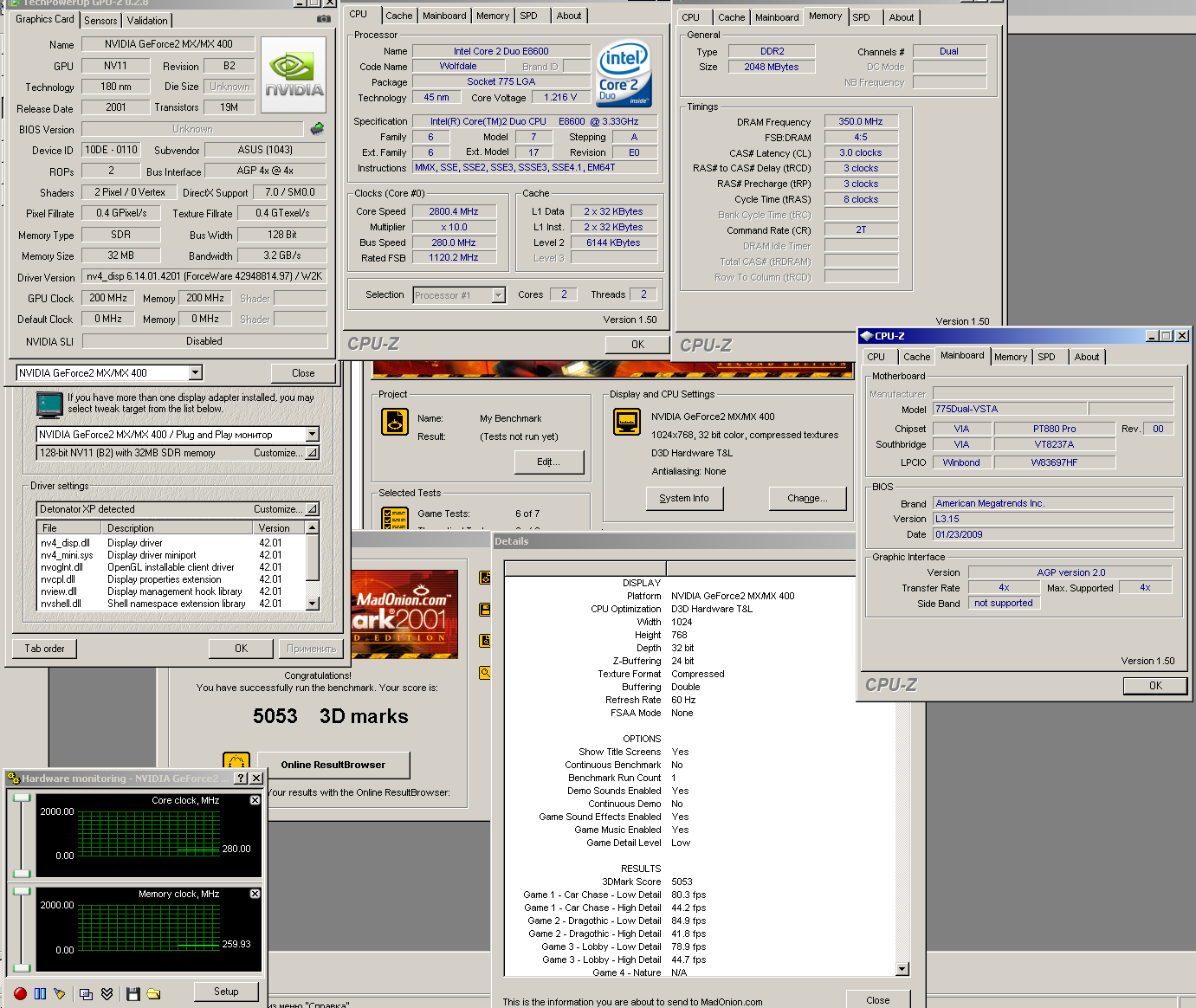Click the GPU-Z screenshot camera icon
The width and height of the screenshot is (1196, 1008).
point(323,18)
